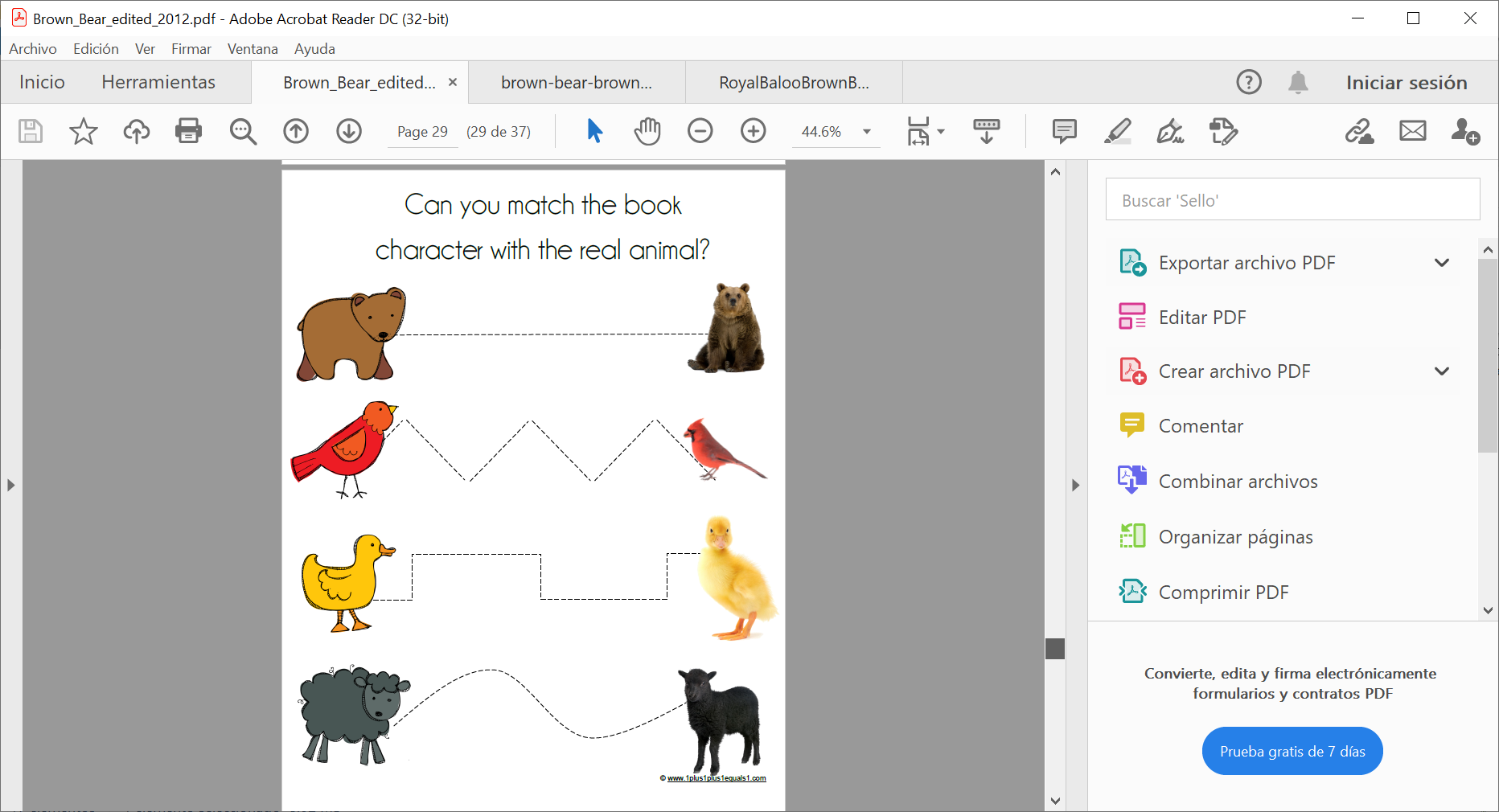Open the notifications bell
This screenshot has height=812, width=1499.
coord(1298,82)
